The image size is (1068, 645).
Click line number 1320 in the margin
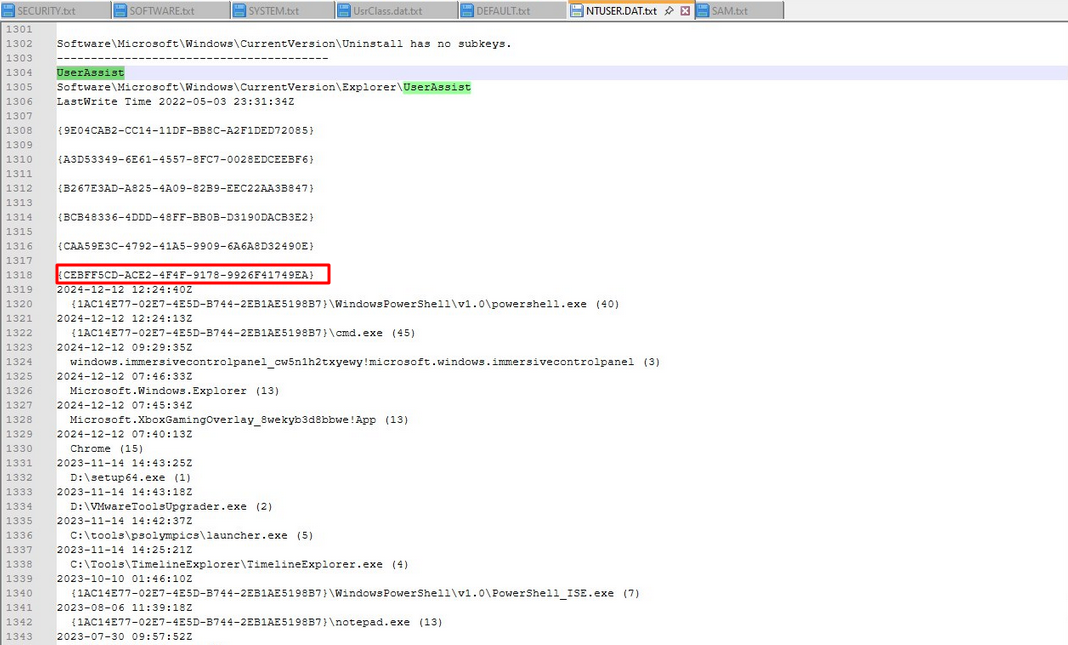pos(19,304)
